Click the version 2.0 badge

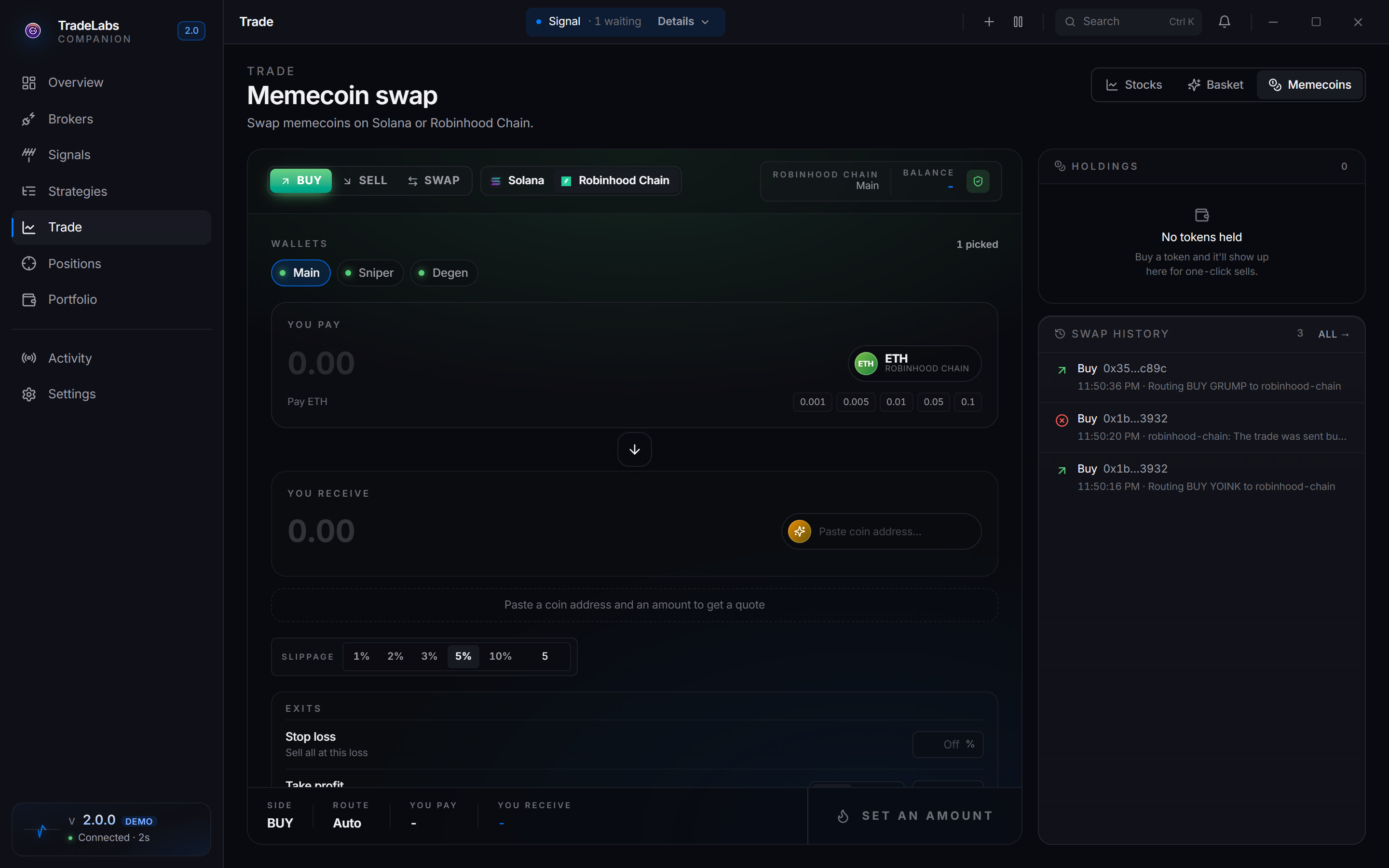point(191,30)
